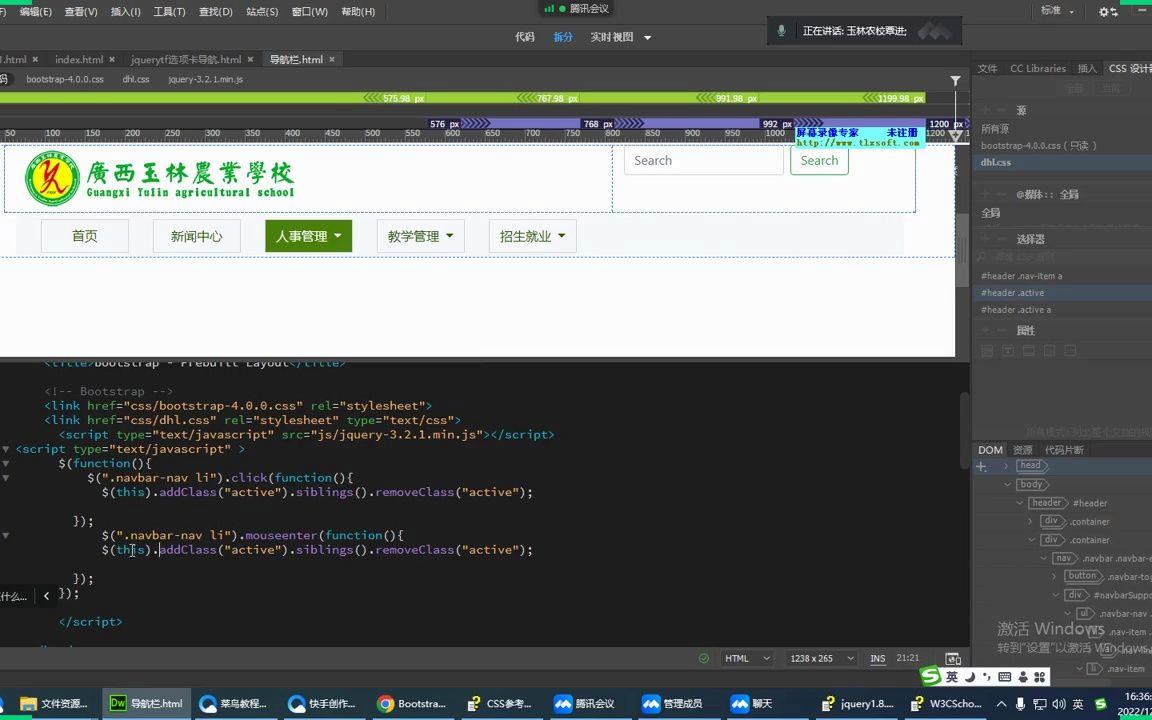The width and height of the screenshot is (1152, 720).
Task: Open related file dhl.css
Action: pyautogui.click(x=135, y=79)
